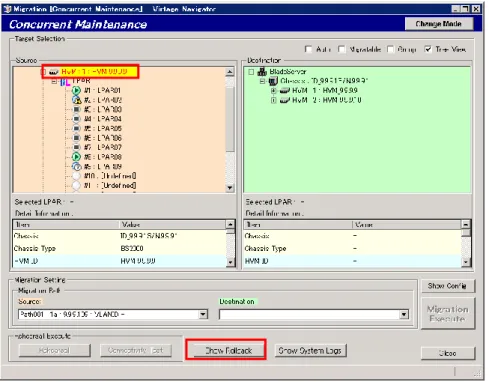Click the empty icon of #11 Undefined
The width and height of the screenshot is (489, 382).
(77, 185)
